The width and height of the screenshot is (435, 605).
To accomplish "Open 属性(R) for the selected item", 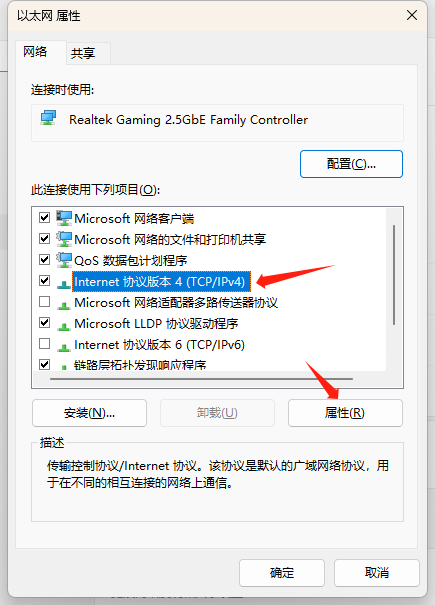I will point(345,413).
